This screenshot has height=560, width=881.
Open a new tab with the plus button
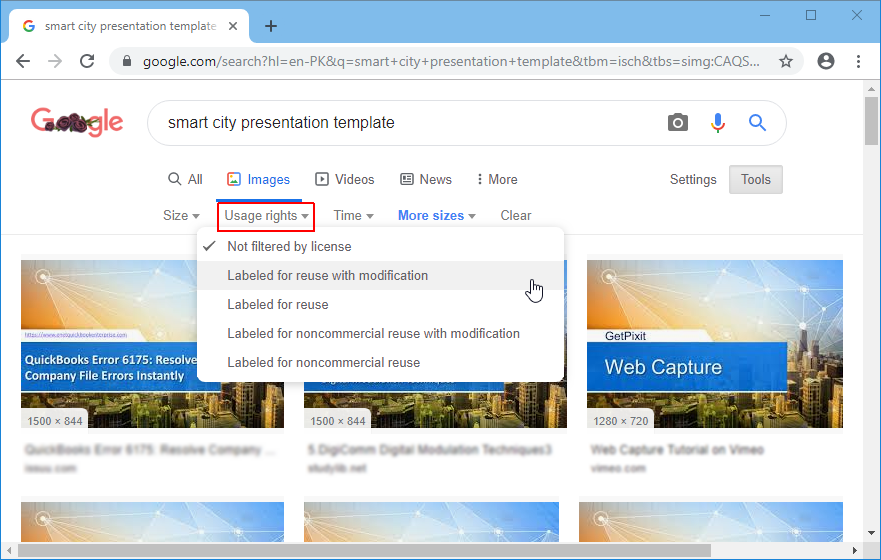click(271, 26)
